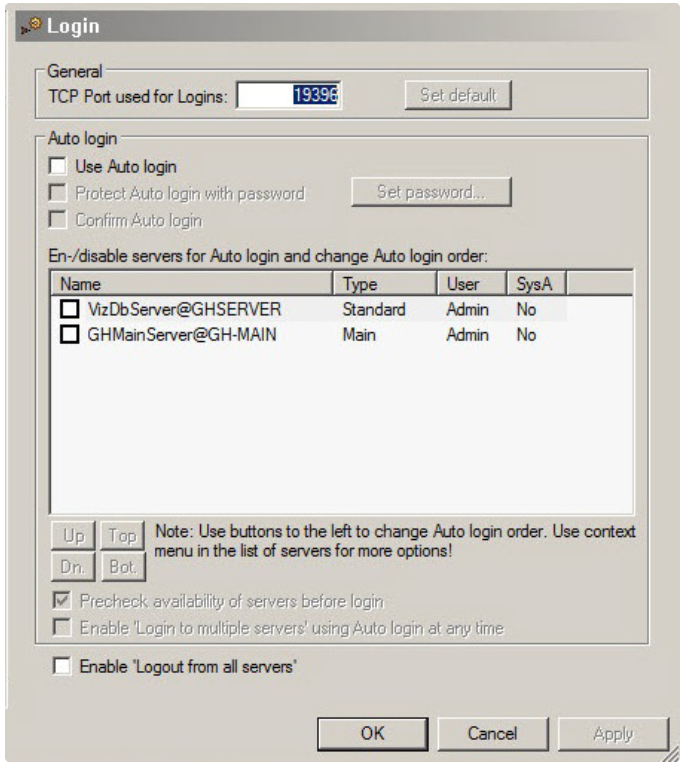The height and width of the screenshot is (765, 684).
Task: Click Admin user cell in GHMainServer row
Action: 467,335
